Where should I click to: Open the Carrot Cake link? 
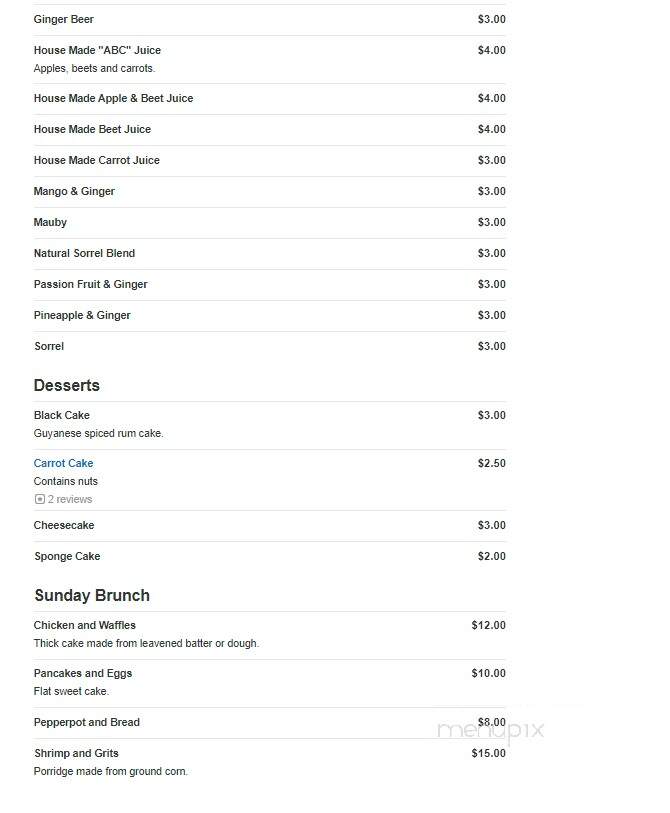[63, 463]
